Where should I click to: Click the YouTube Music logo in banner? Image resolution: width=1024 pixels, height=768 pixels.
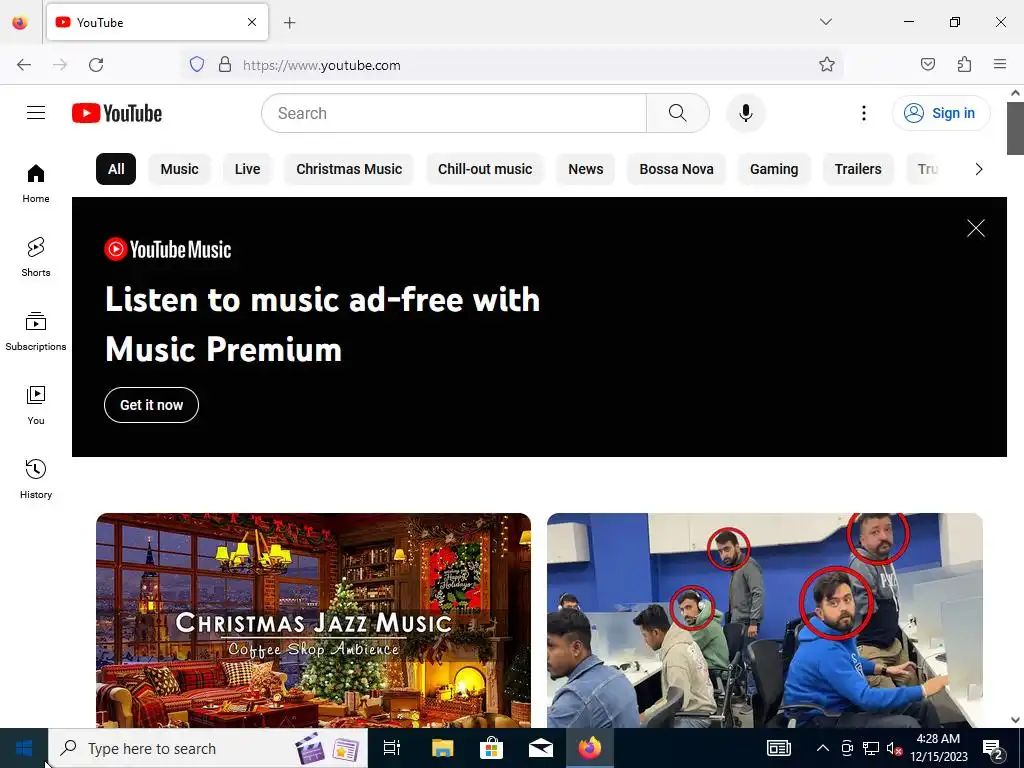(x=168, y=249)
